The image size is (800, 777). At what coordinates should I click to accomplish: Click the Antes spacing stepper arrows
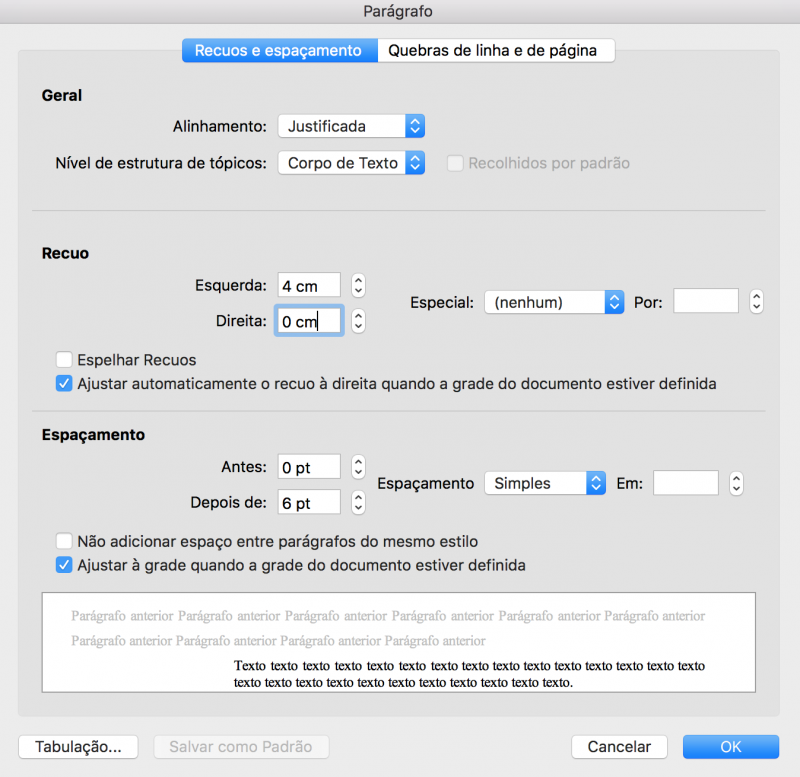(359, 467)
